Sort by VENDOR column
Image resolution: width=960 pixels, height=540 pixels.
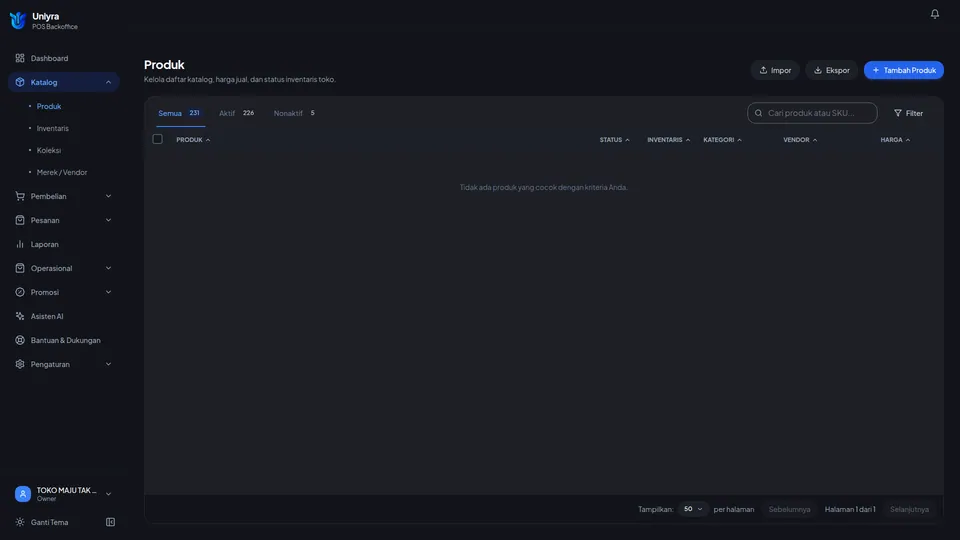(x=800, y=140)
